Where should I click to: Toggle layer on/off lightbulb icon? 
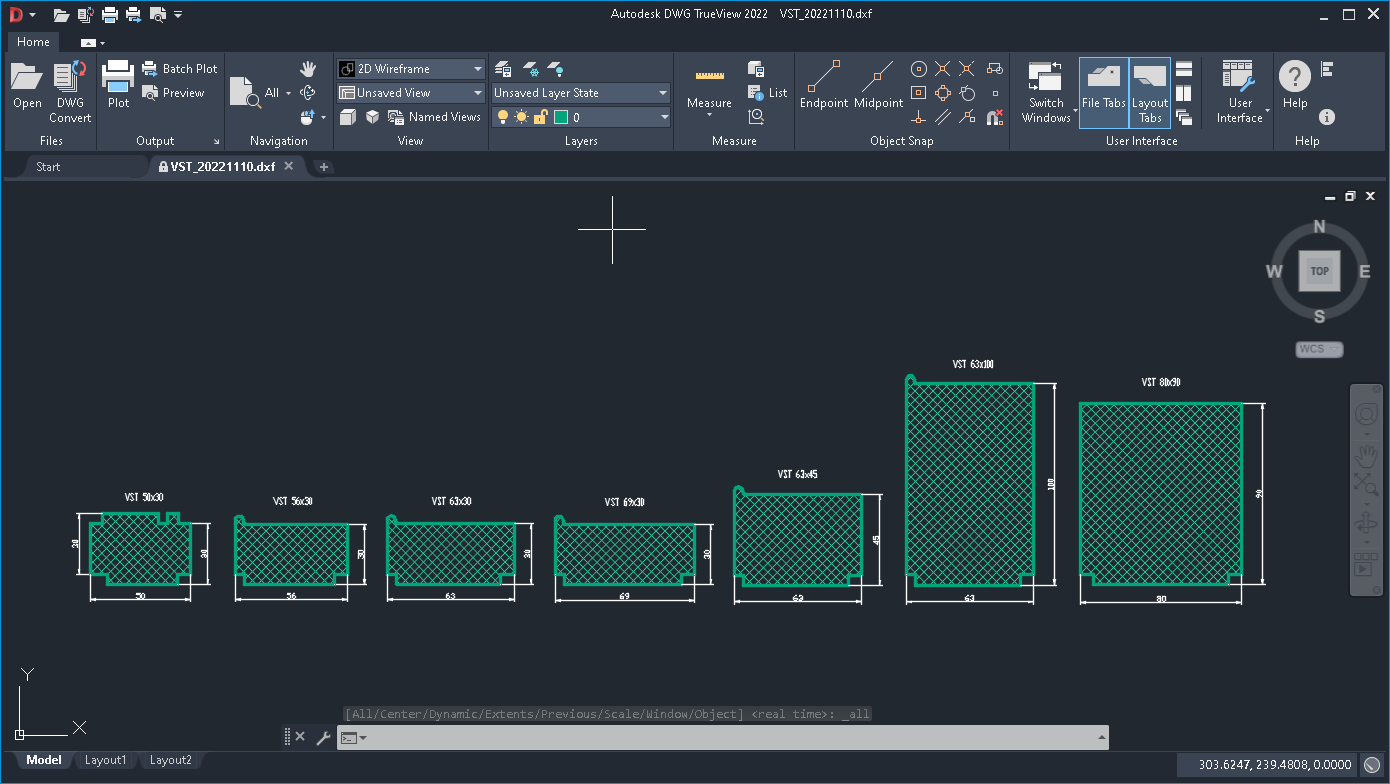[x=503, y=117]
